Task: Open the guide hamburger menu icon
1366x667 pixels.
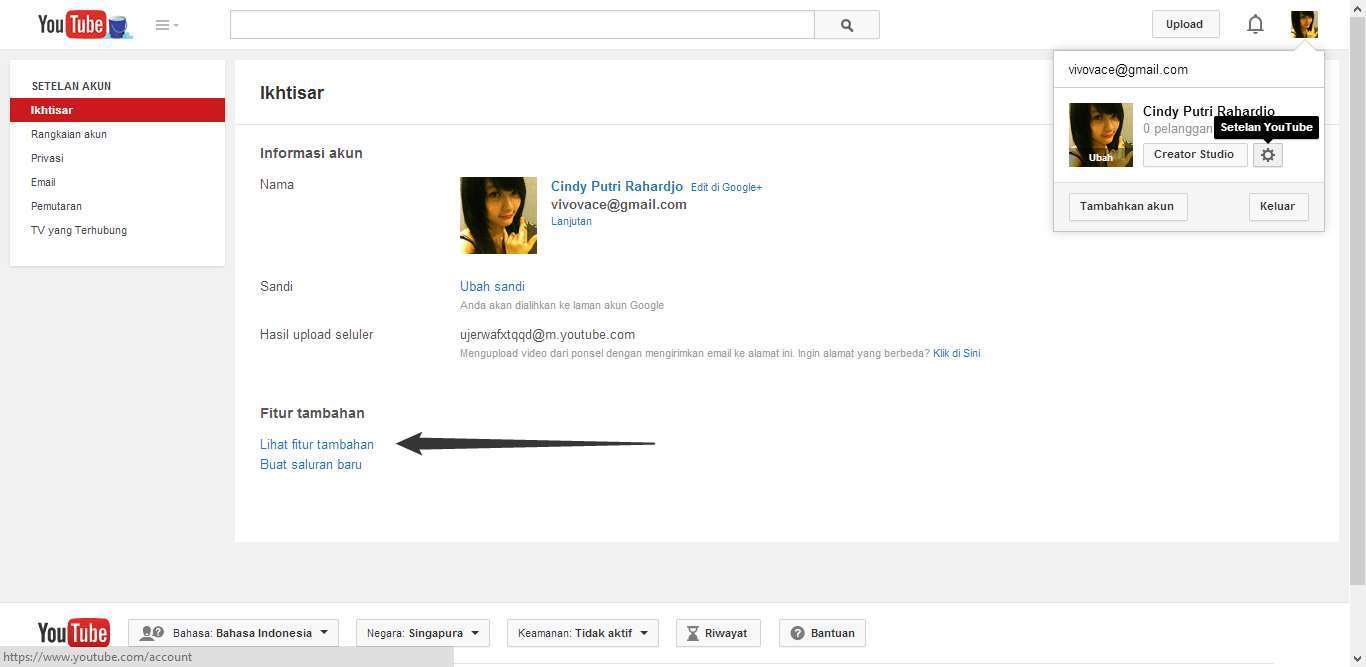Action: click(x=167, y=25)
